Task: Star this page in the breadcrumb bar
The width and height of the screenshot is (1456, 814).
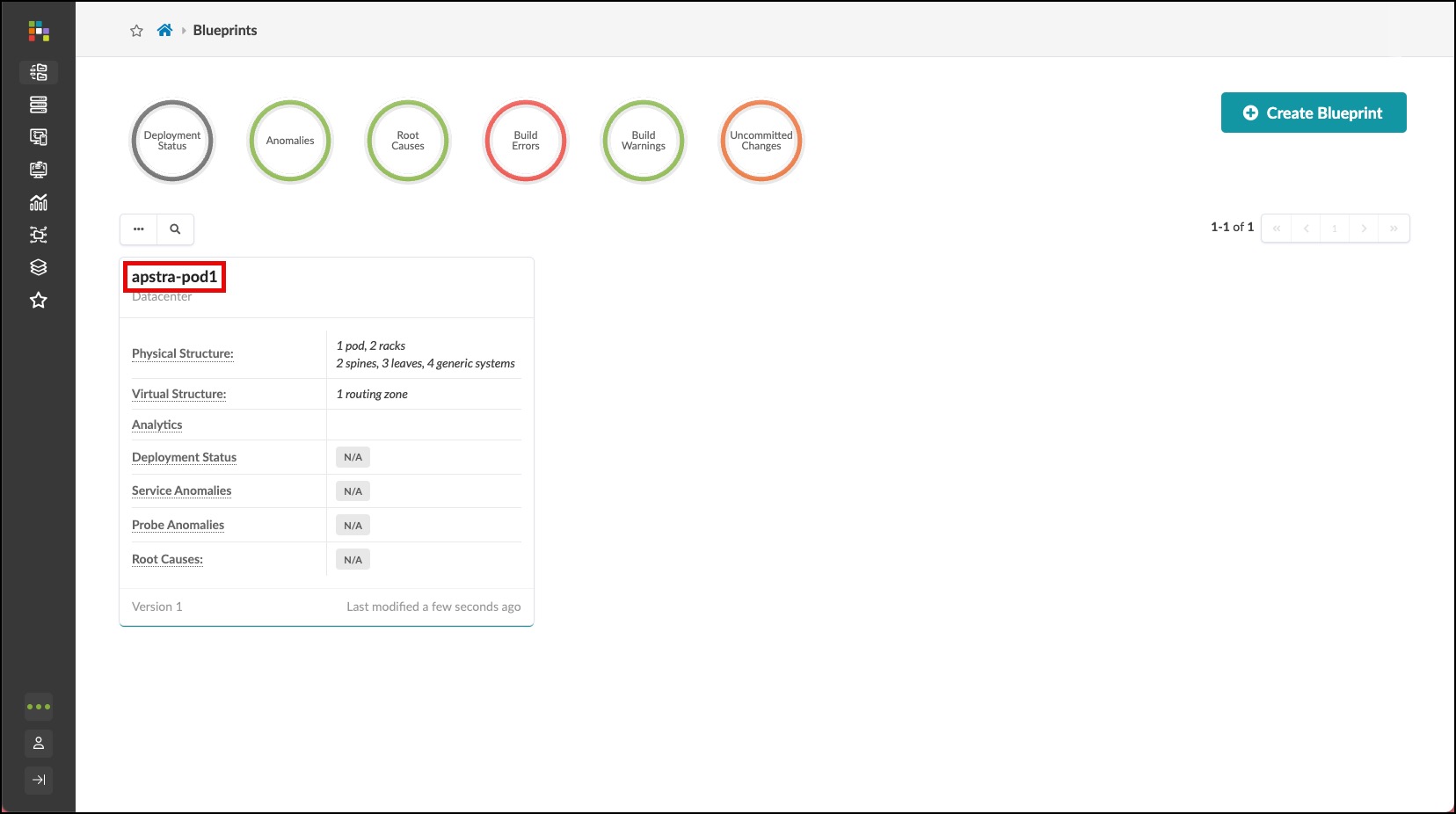Action: point(136,31)
